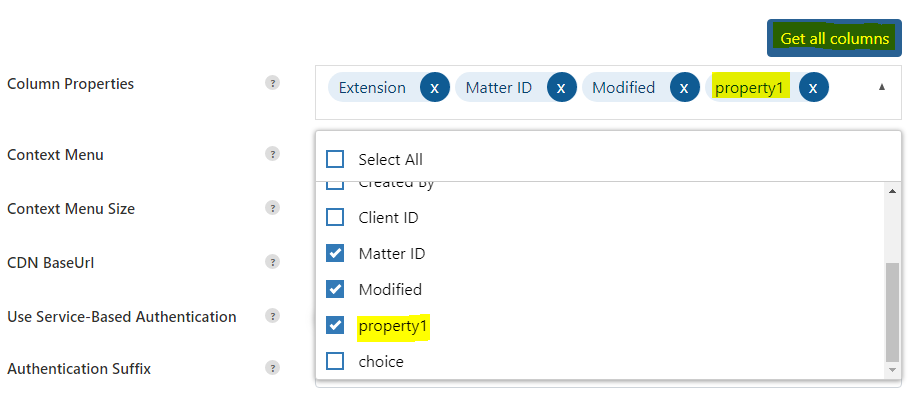Click the Get all columns button
This screenshot has height=403, width=916.
tap(834, 39)
